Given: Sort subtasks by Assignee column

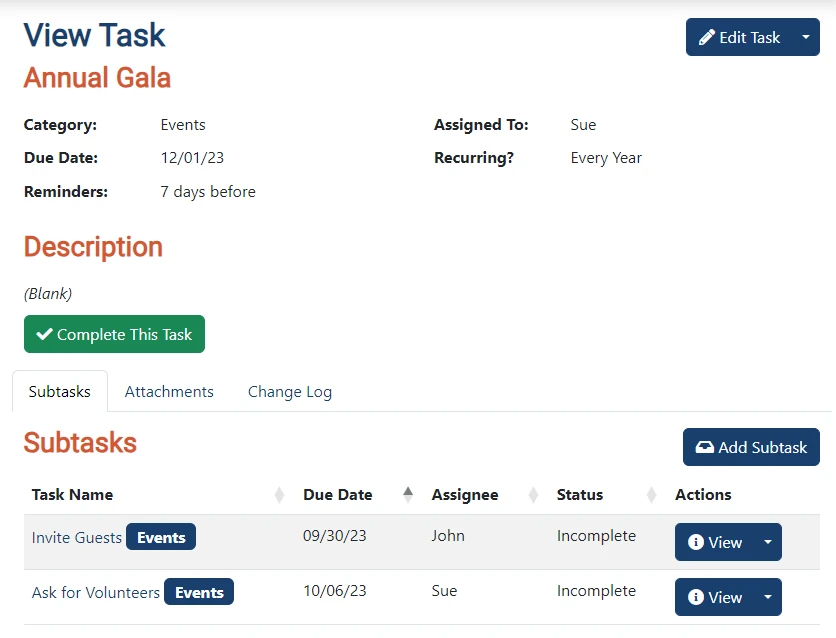Looking at the screenshot, I should point(465,494).
